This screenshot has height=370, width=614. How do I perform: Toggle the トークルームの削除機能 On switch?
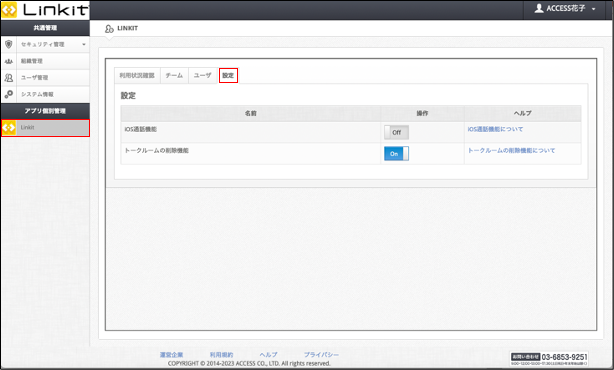396,153
